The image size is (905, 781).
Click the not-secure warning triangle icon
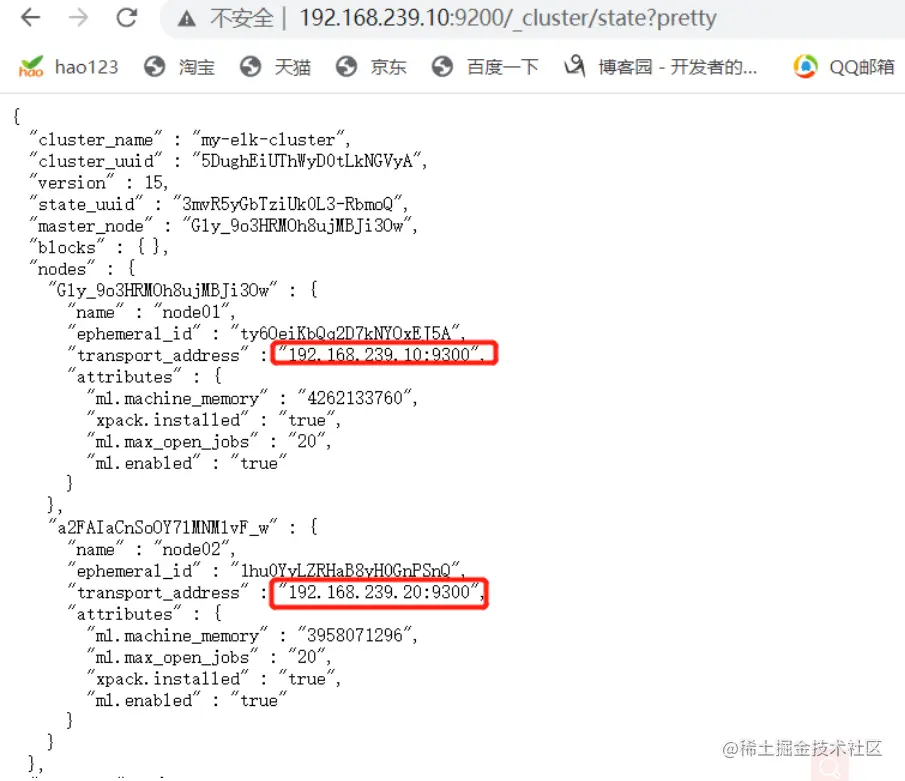coord(186,20)
